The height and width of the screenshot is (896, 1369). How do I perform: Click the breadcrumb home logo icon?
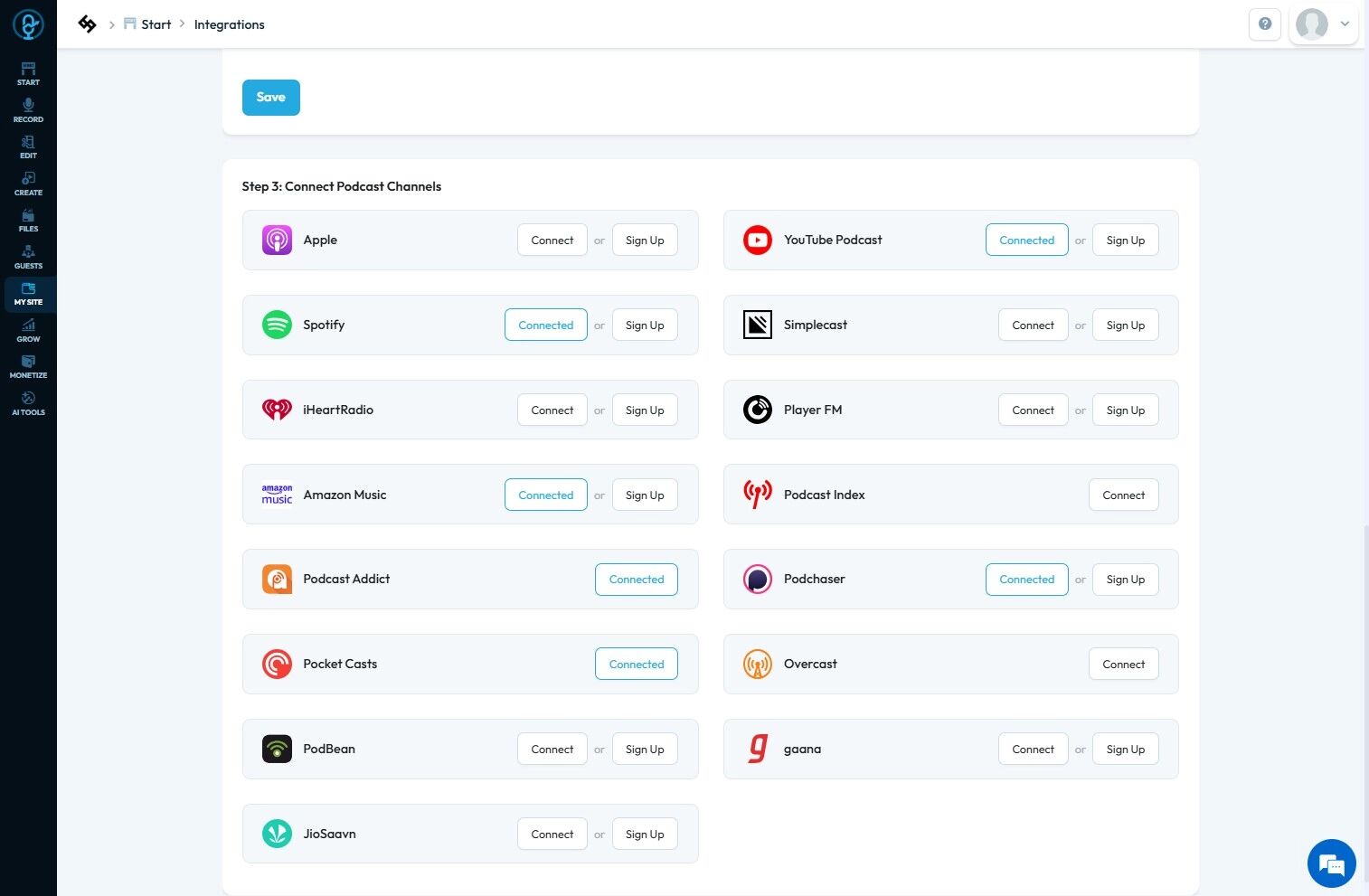pos(87,24)
